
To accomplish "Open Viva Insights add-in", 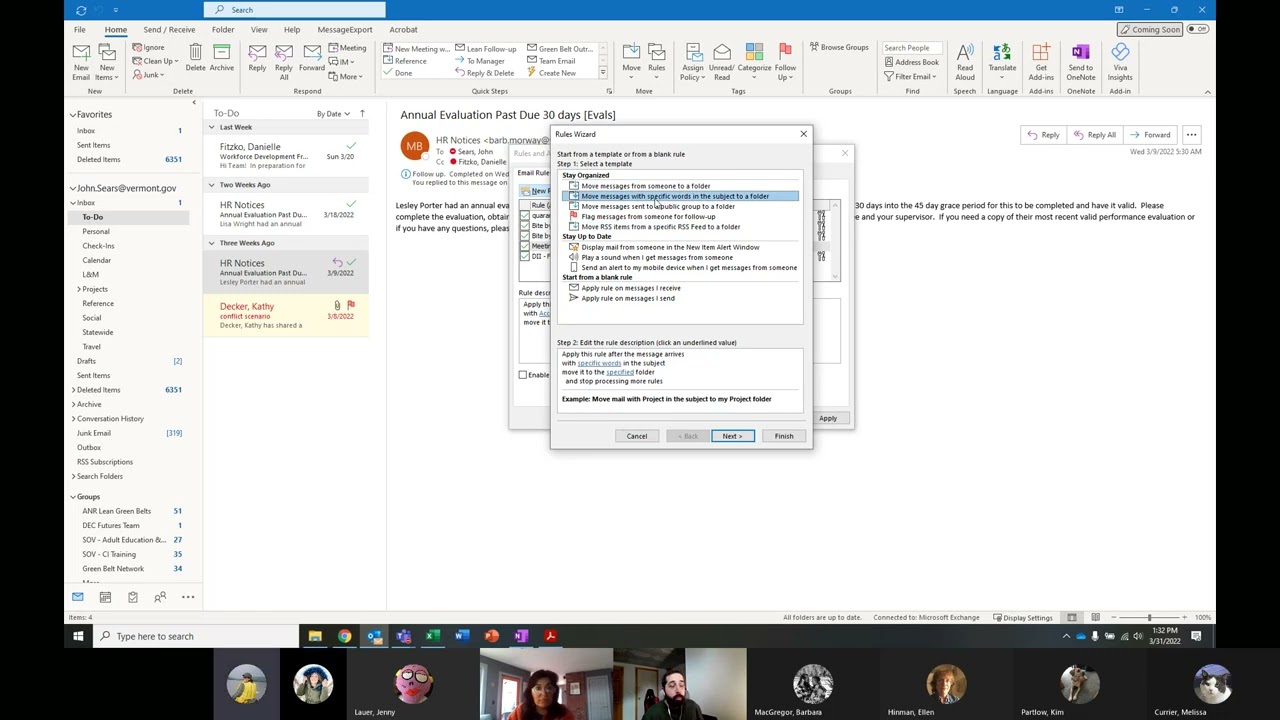I will click(1120, 61).
